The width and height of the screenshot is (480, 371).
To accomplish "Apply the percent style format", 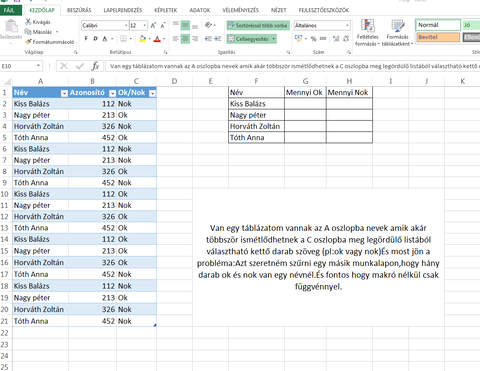I will click(313, 39).
